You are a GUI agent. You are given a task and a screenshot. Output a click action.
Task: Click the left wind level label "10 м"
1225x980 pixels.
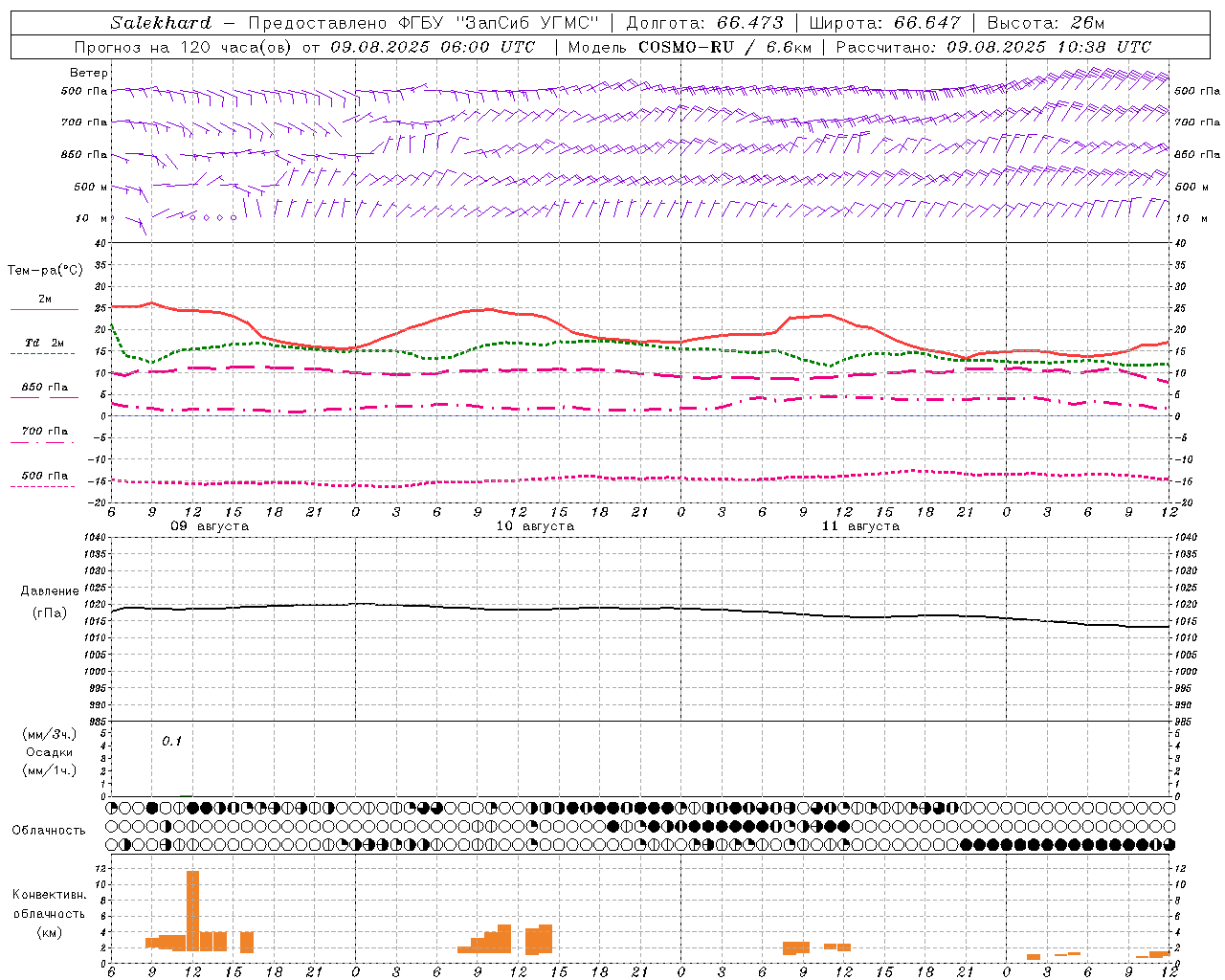pyautogui.click(x=92, y=218)
